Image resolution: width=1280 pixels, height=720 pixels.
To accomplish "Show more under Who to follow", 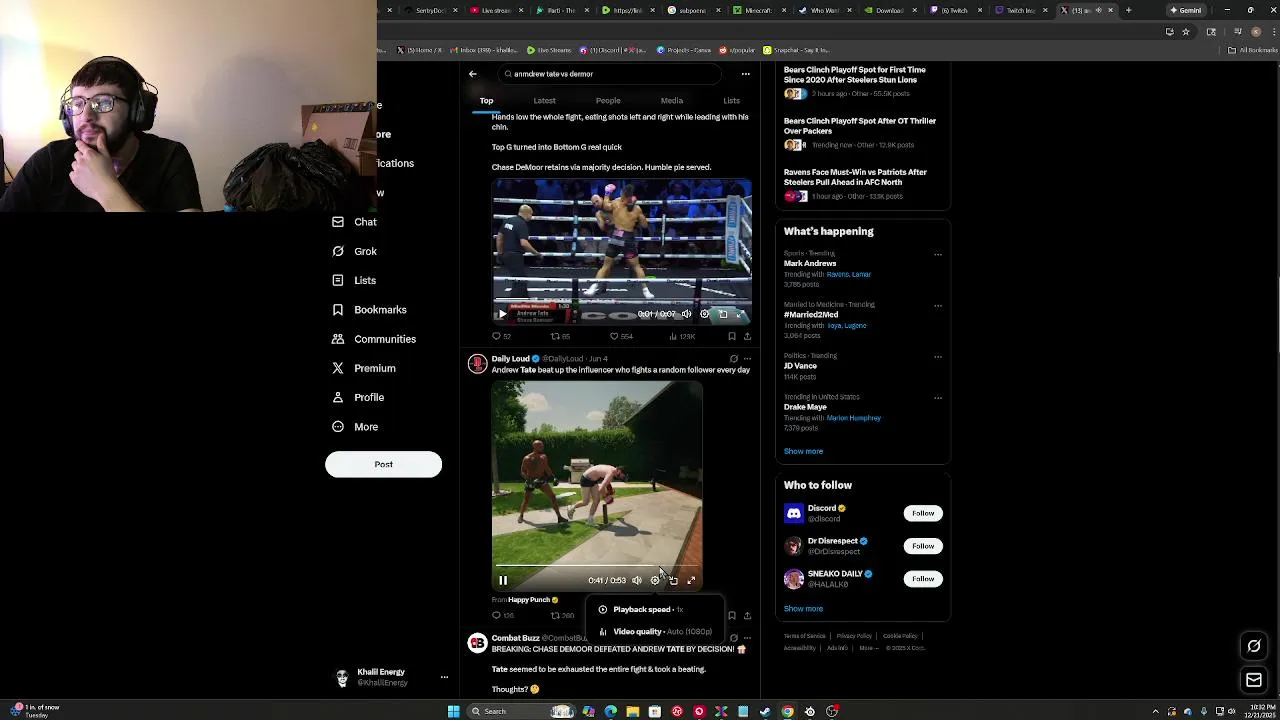I will [x=803, y=608].
